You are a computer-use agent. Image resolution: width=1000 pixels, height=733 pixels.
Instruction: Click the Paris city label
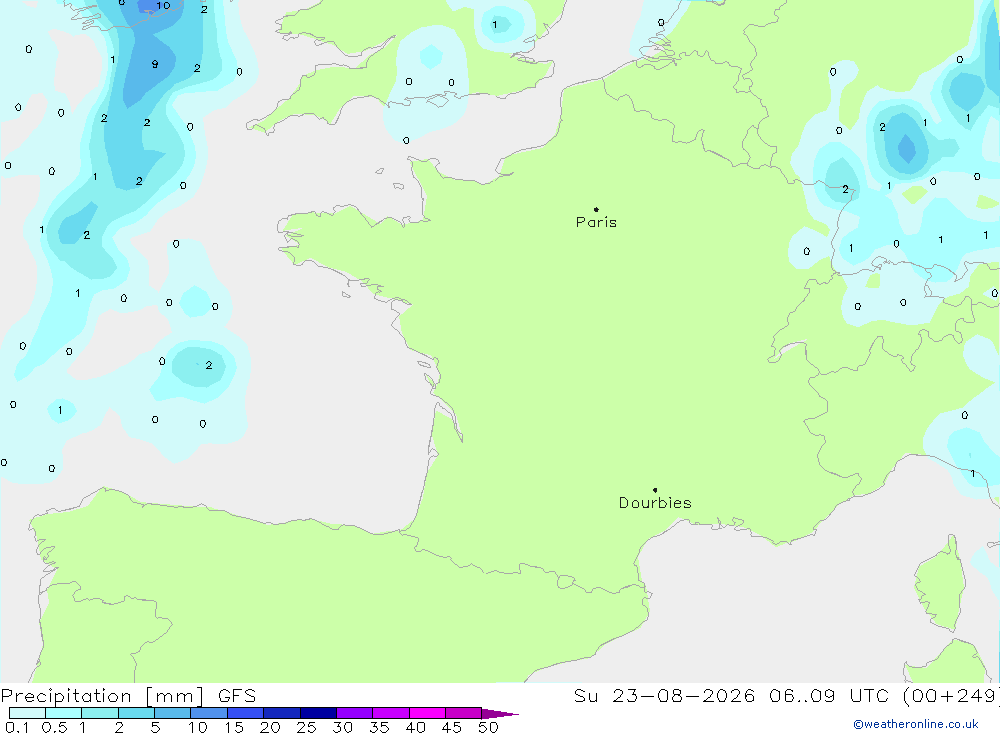(x=596, y=222)
